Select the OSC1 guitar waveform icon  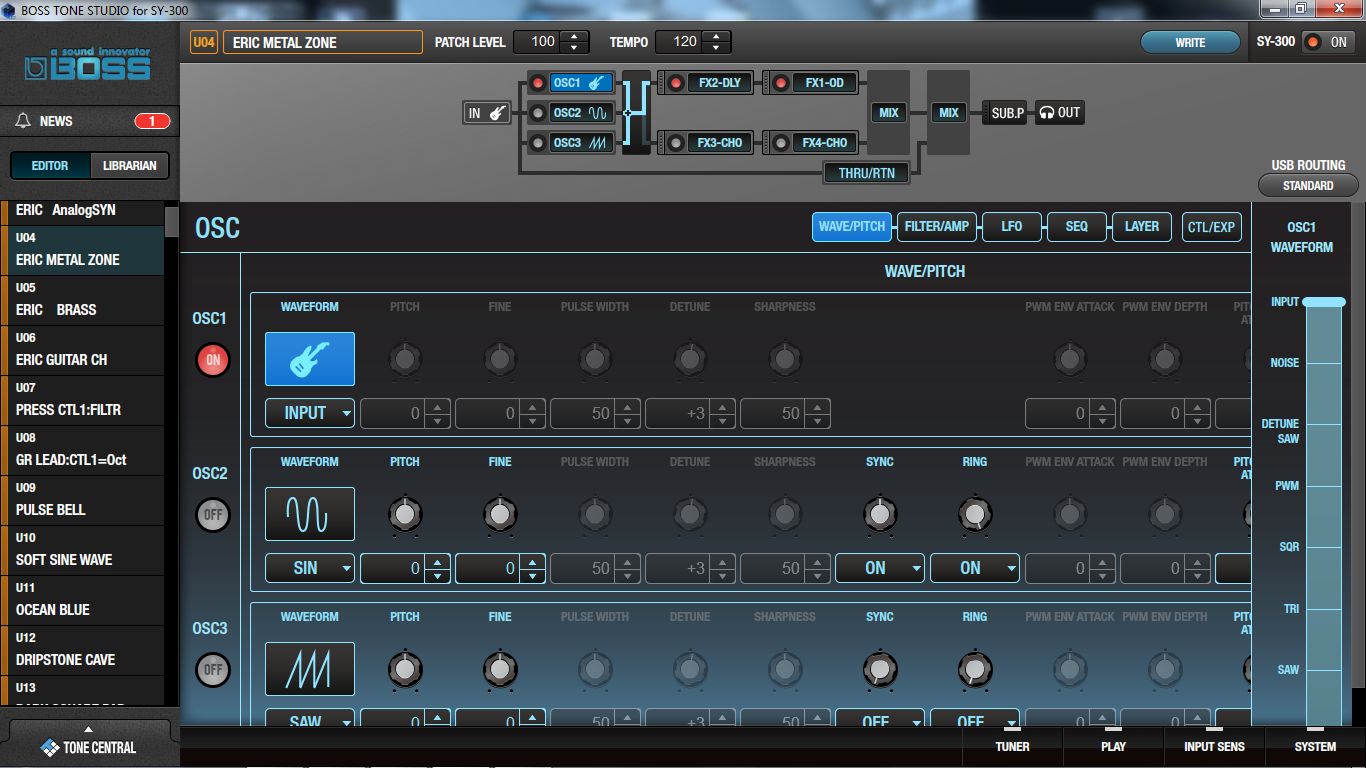(310, 359)
